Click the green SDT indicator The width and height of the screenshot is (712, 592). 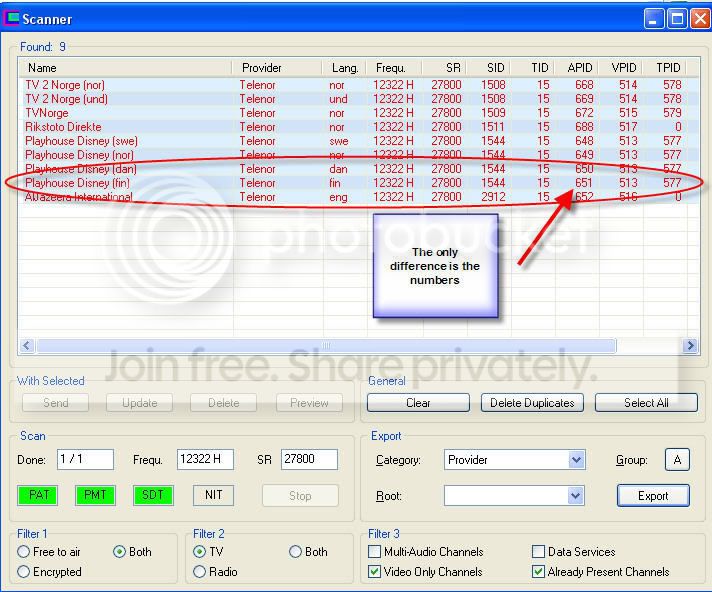coord(153,495)
